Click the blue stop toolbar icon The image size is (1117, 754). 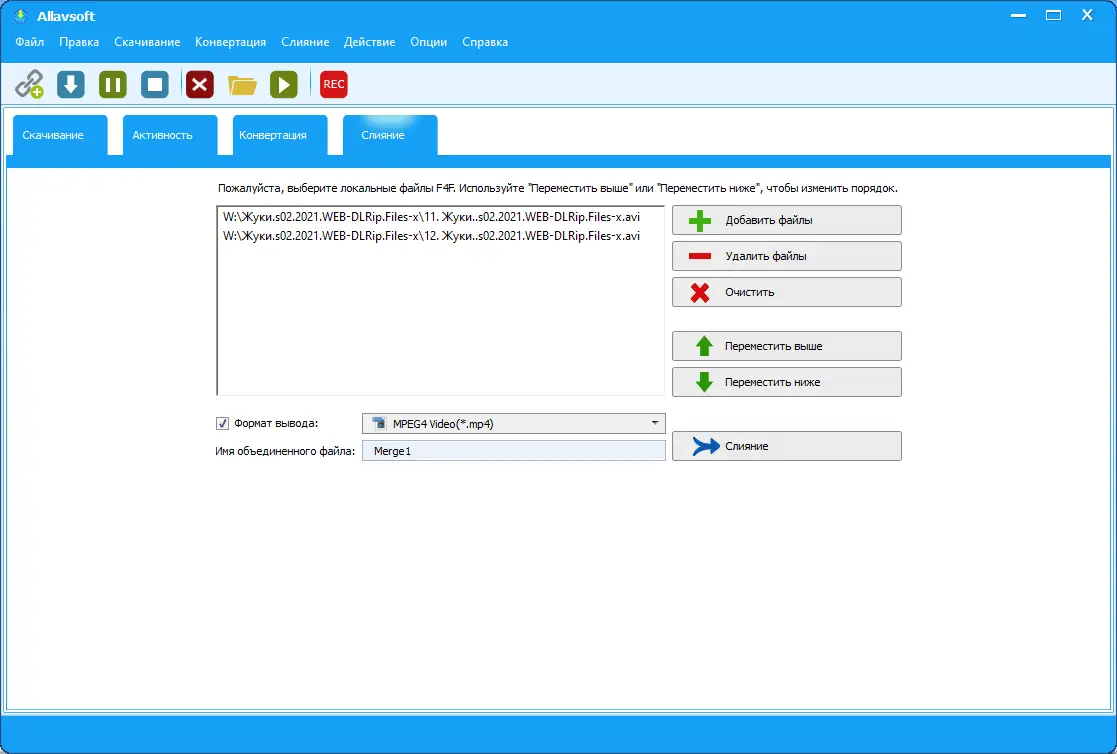155,84
